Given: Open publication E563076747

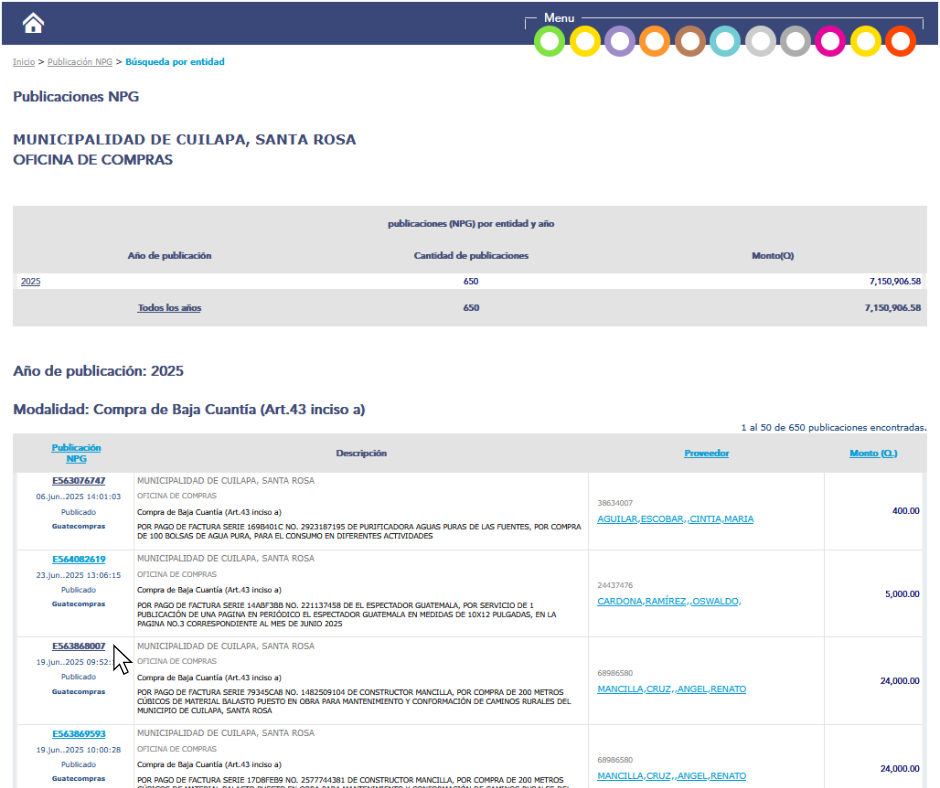Looking at the screenshot, I should tap(78, 481).
